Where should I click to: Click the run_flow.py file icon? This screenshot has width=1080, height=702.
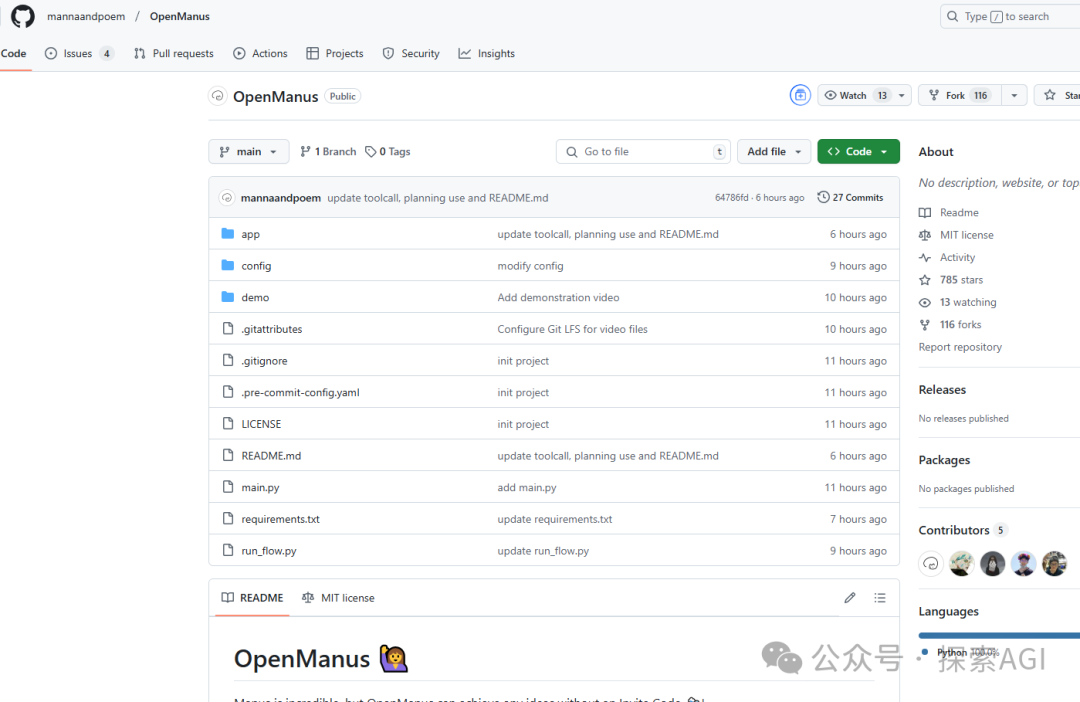tap(228, 550)
